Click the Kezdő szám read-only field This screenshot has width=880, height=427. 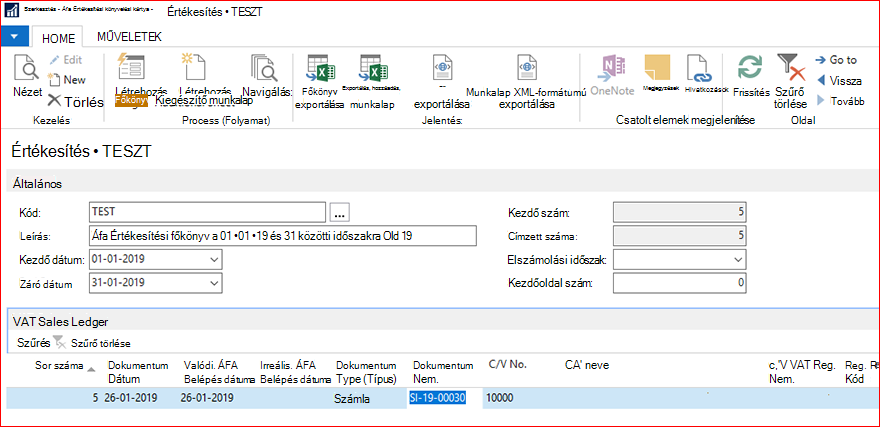point(680,212)
